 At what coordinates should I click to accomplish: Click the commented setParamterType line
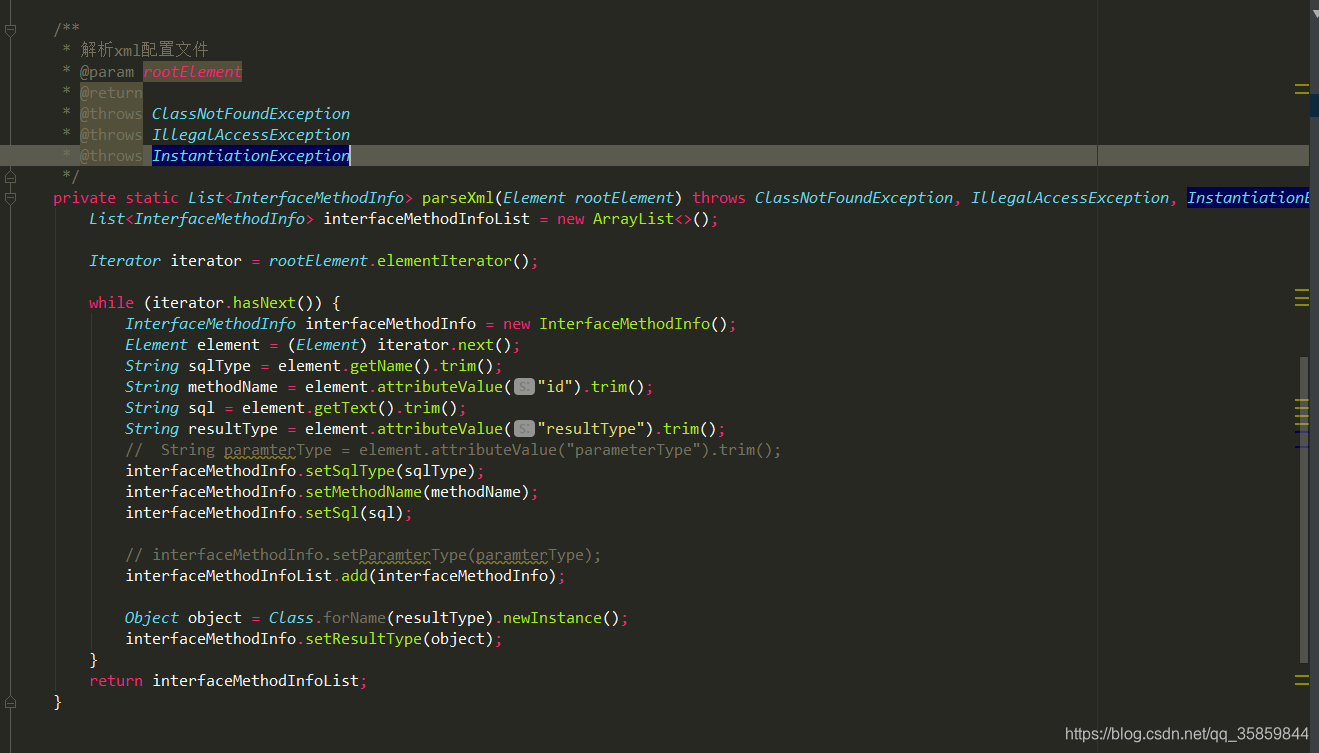click(x=363, y=555)
